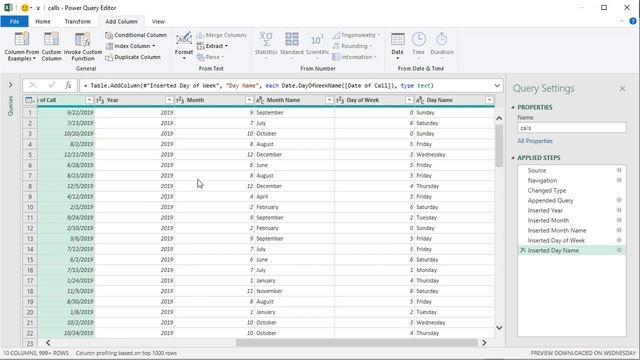This screenshot has height=360, width=640.
Task: Open the Trigonometry menu
Action: (x=356, y=35)
